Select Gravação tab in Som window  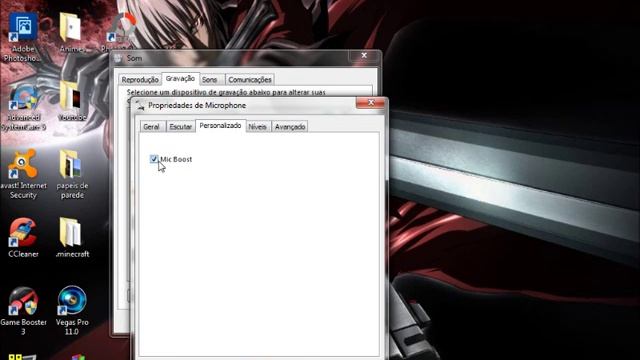pyautogui.click(x=180, y=78)
